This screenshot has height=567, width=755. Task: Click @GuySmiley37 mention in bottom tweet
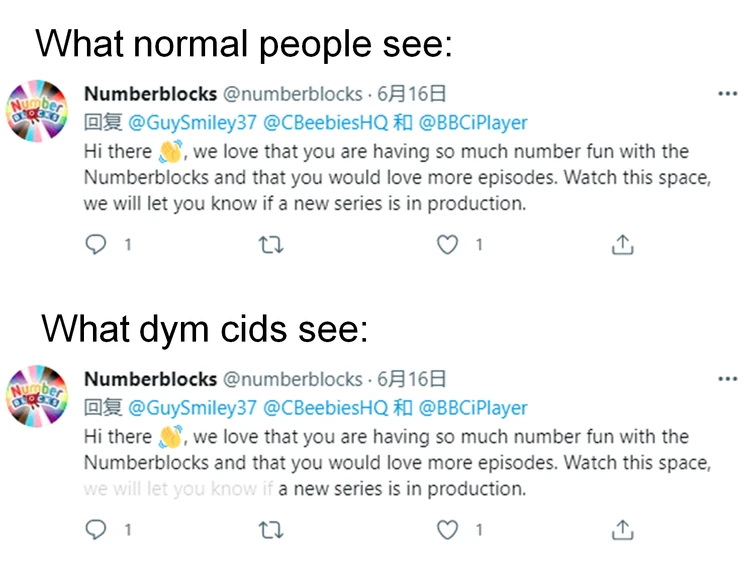coord(191,408)
